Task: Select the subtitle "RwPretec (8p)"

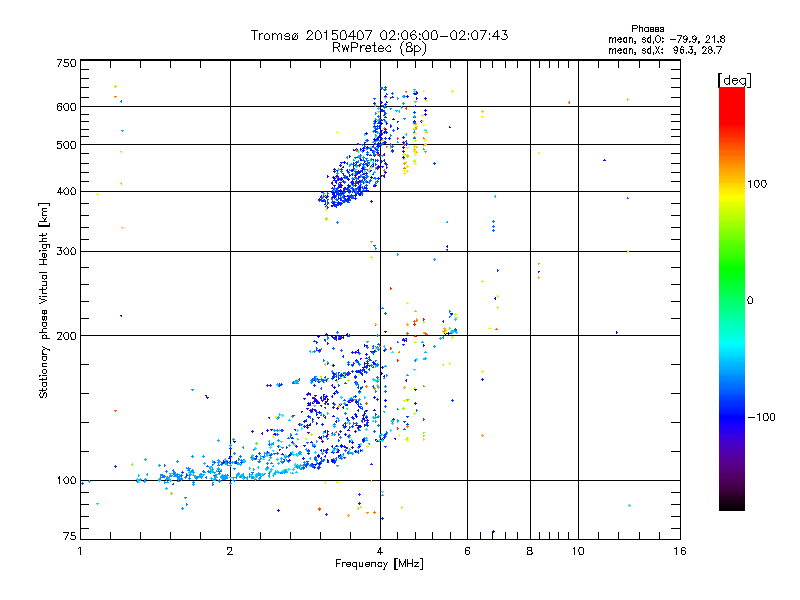Action: coord(379,48)
